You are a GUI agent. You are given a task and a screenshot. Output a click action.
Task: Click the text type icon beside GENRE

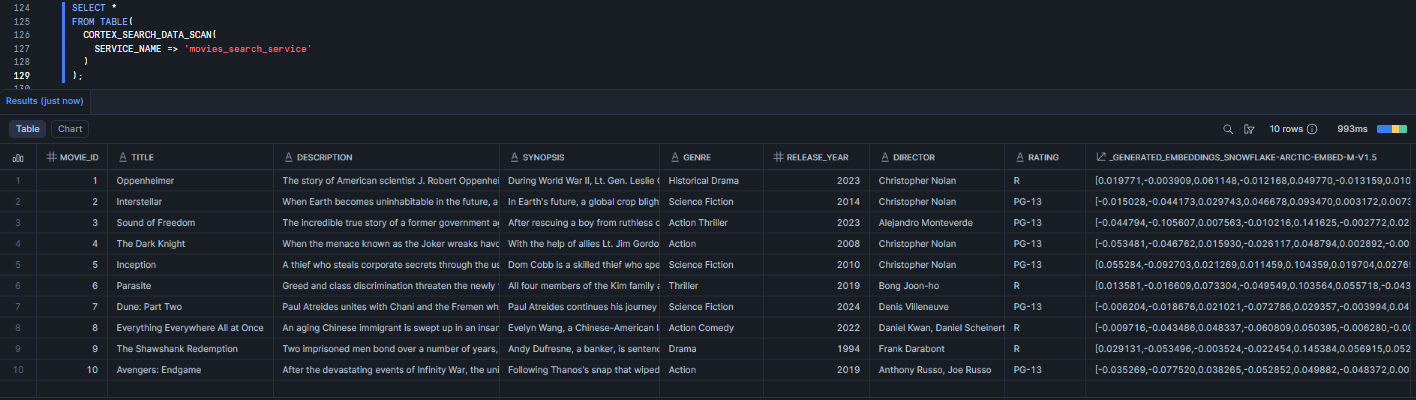pos(674,157)
